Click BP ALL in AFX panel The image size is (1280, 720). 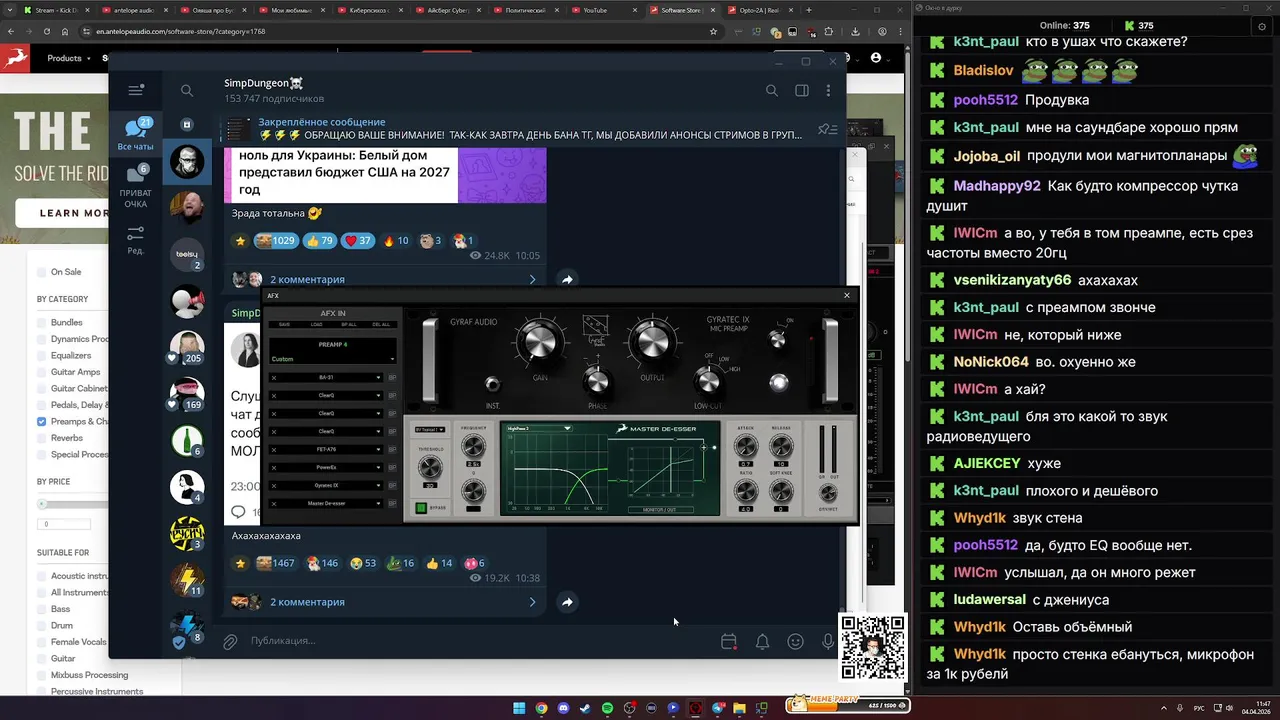349,325
